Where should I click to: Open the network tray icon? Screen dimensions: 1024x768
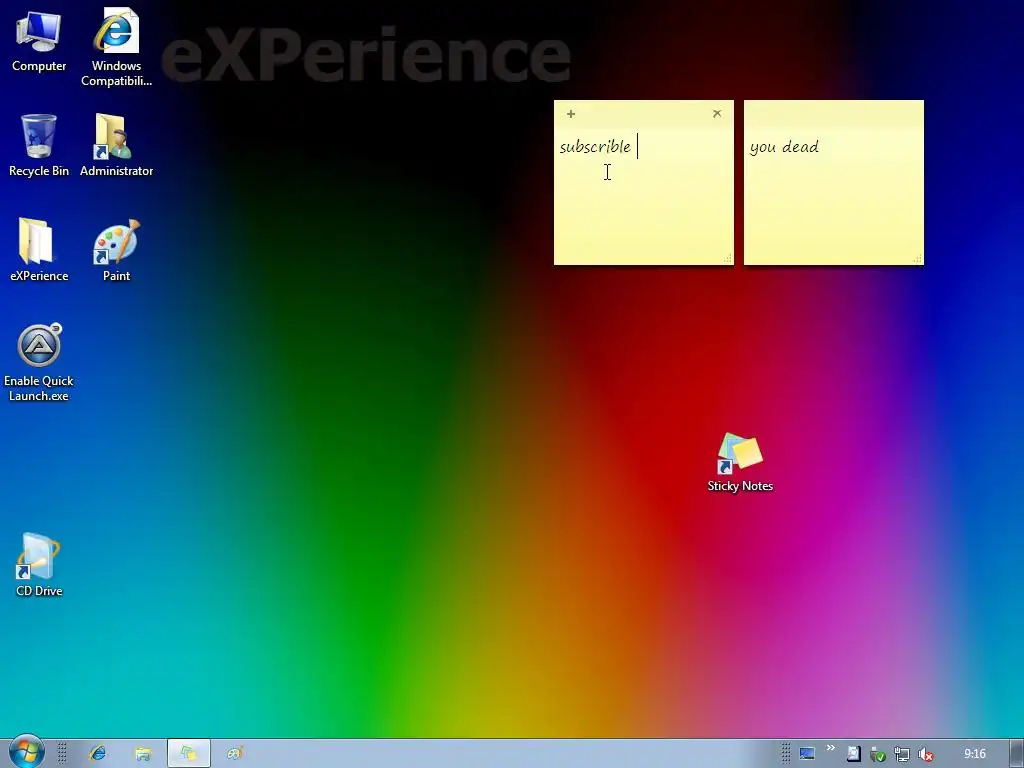[902, 755]
